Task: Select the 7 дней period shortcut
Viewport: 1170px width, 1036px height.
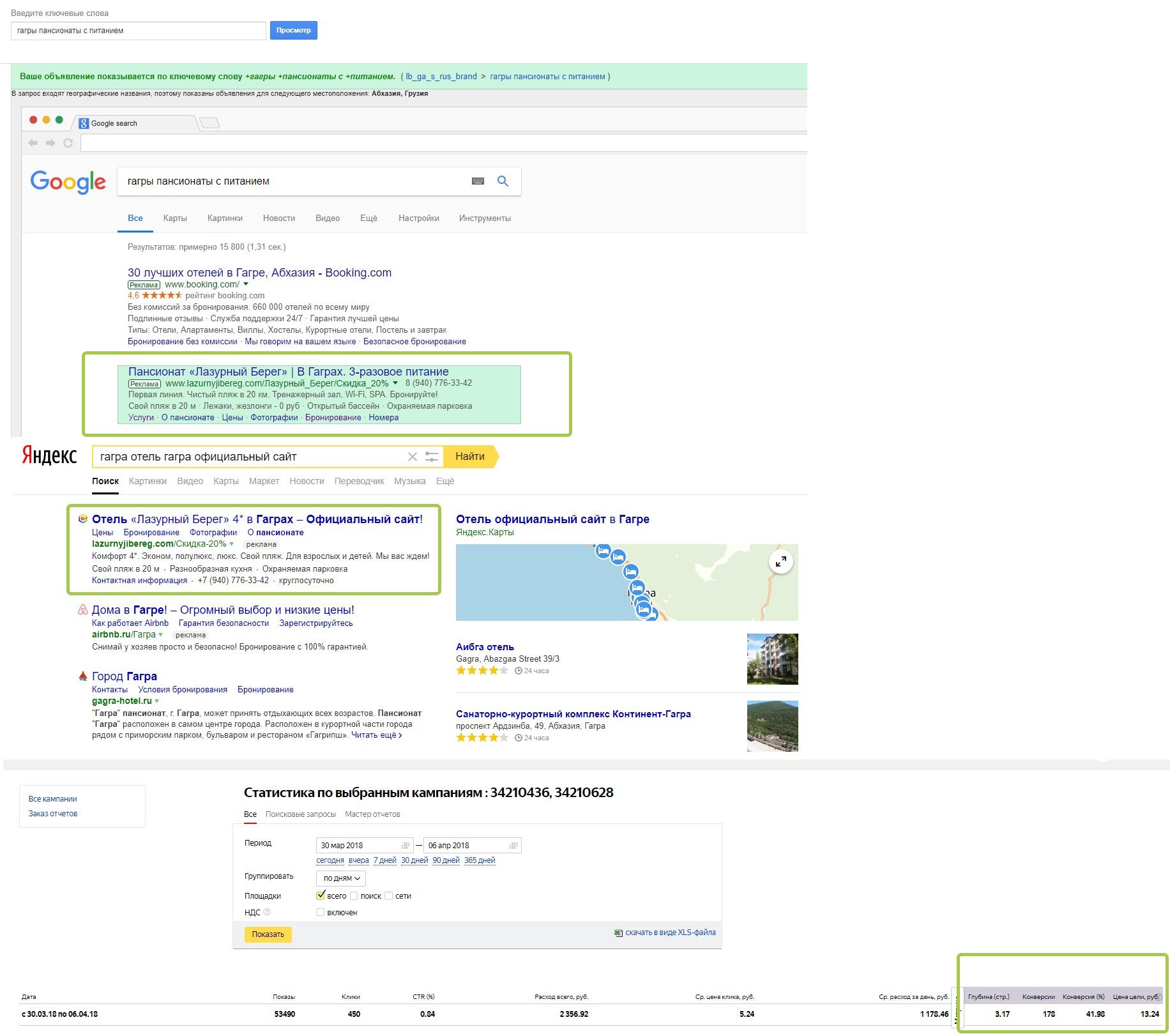Action: [385, 861]
